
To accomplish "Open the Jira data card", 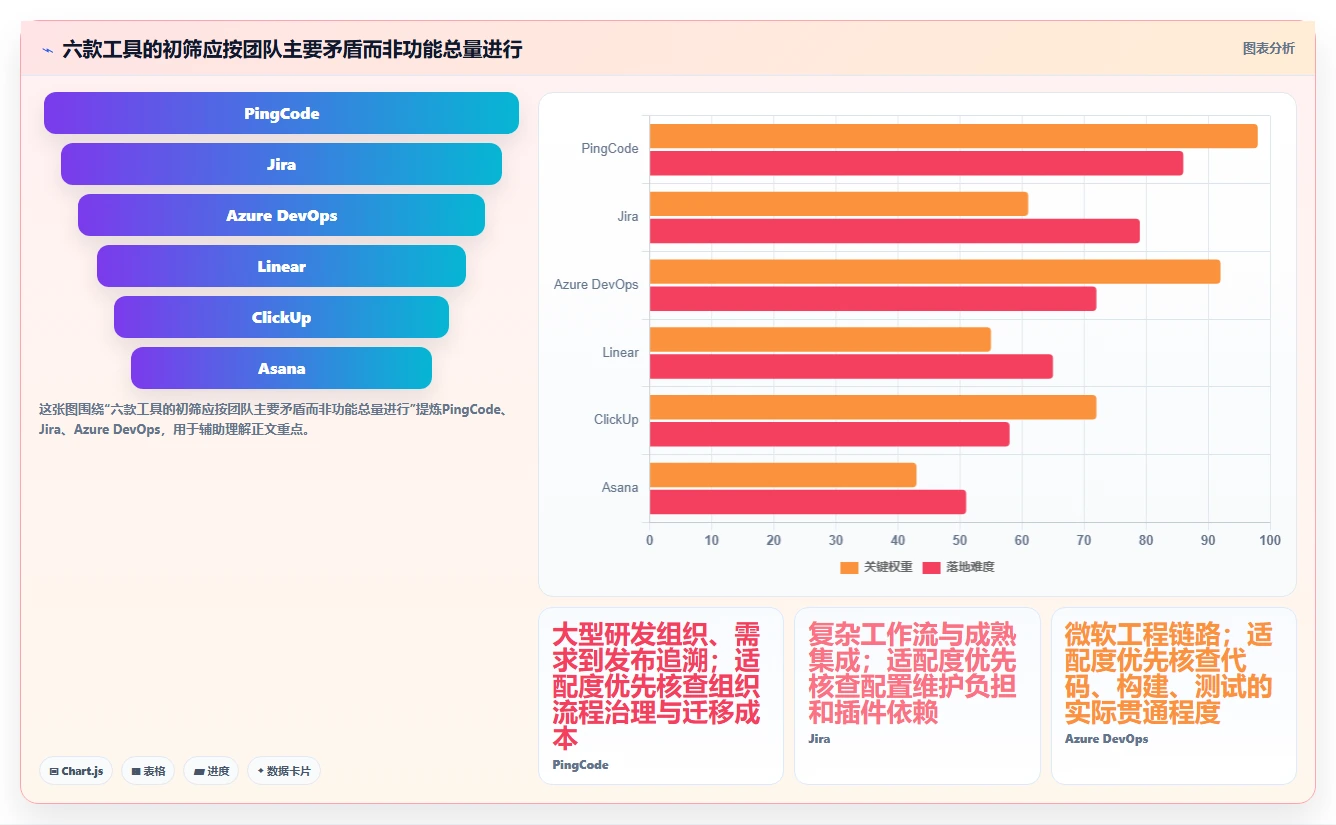I will 917,696.
